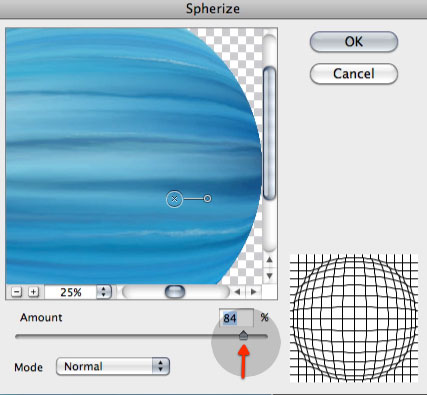The image size is (427, 395).
Task: Click the small circle handle in preview
Action: pyautogui.click(x=207, y=199)
